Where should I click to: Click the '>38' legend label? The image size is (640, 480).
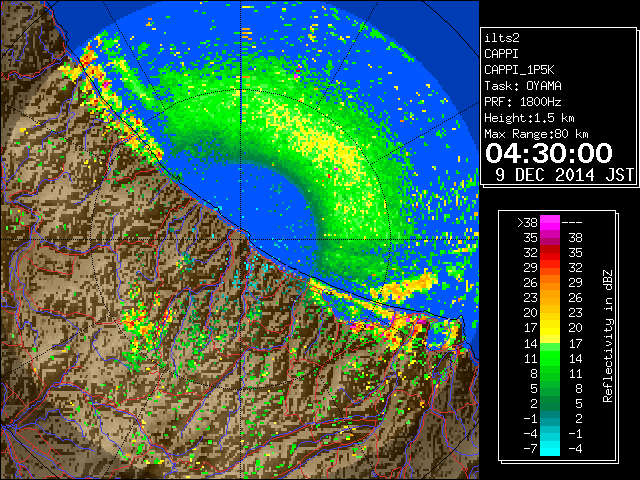527,223
